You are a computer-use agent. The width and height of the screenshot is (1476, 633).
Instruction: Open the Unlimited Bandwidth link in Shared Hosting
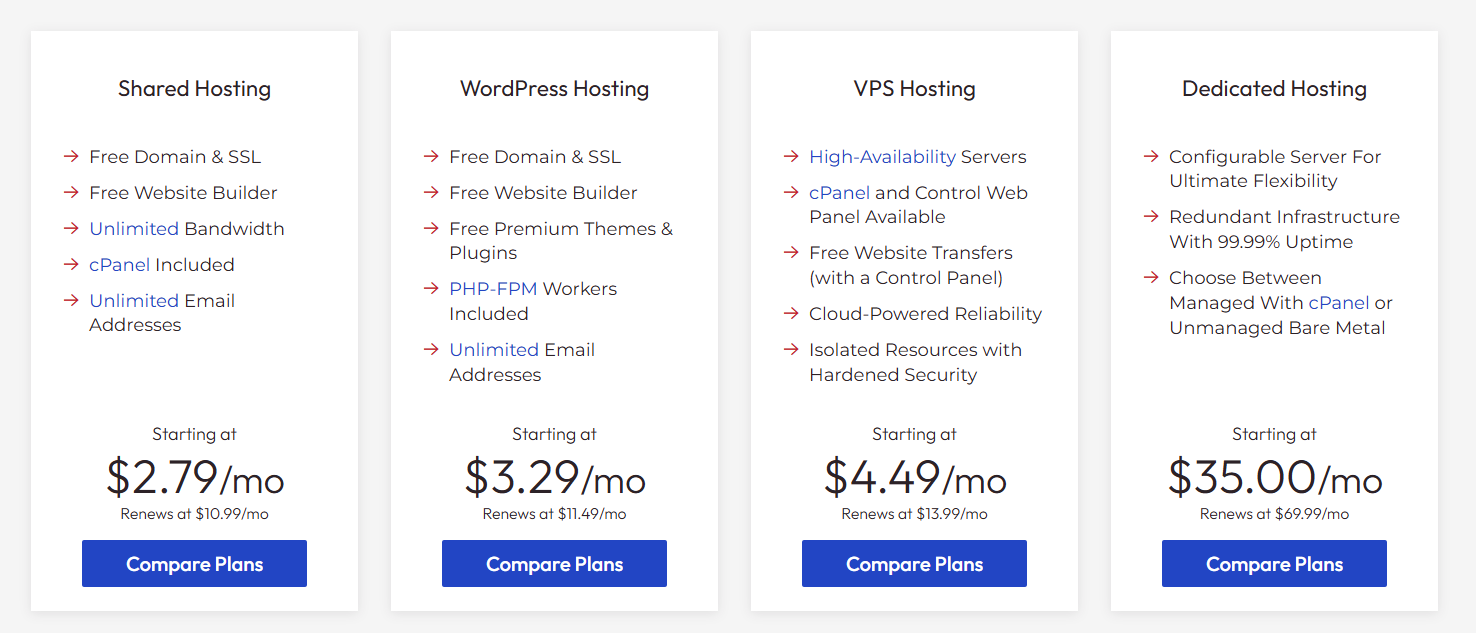click(x=134, y=229)
